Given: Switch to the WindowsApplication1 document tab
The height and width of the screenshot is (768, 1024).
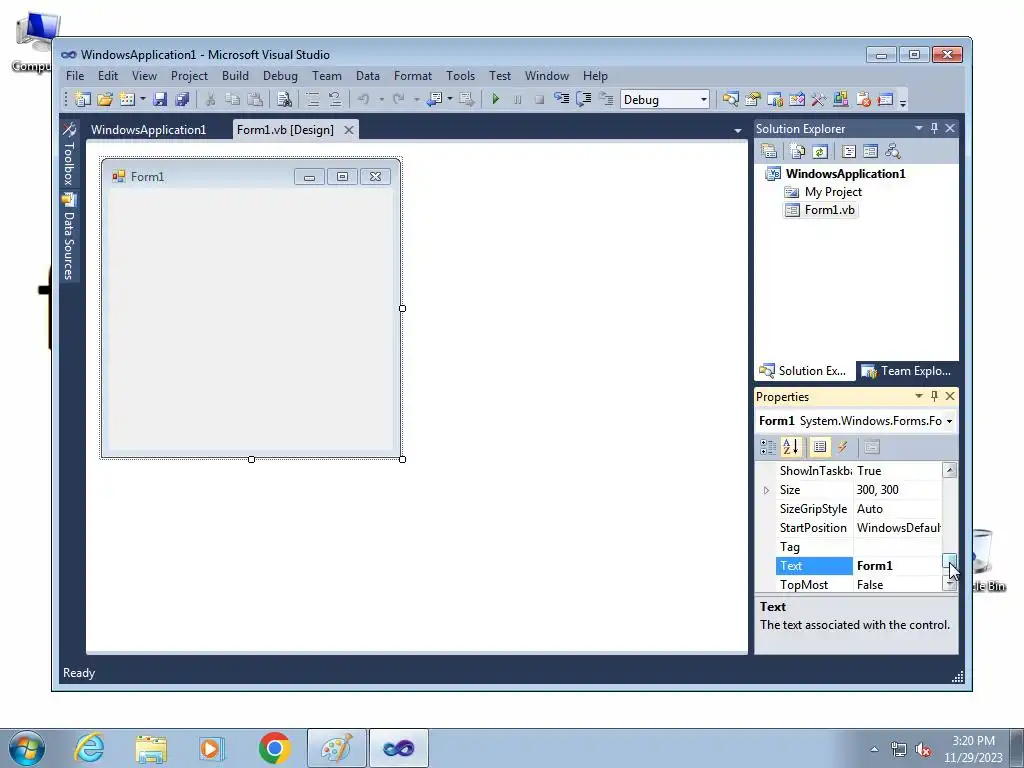Looking at the screenshot, I should click(x=148, y=129).
